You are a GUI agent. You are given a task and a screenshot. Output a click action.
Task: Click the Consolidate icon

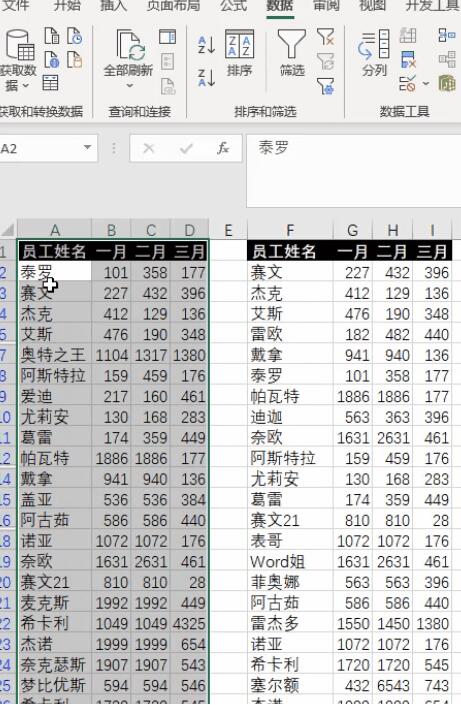coord(446,35)
